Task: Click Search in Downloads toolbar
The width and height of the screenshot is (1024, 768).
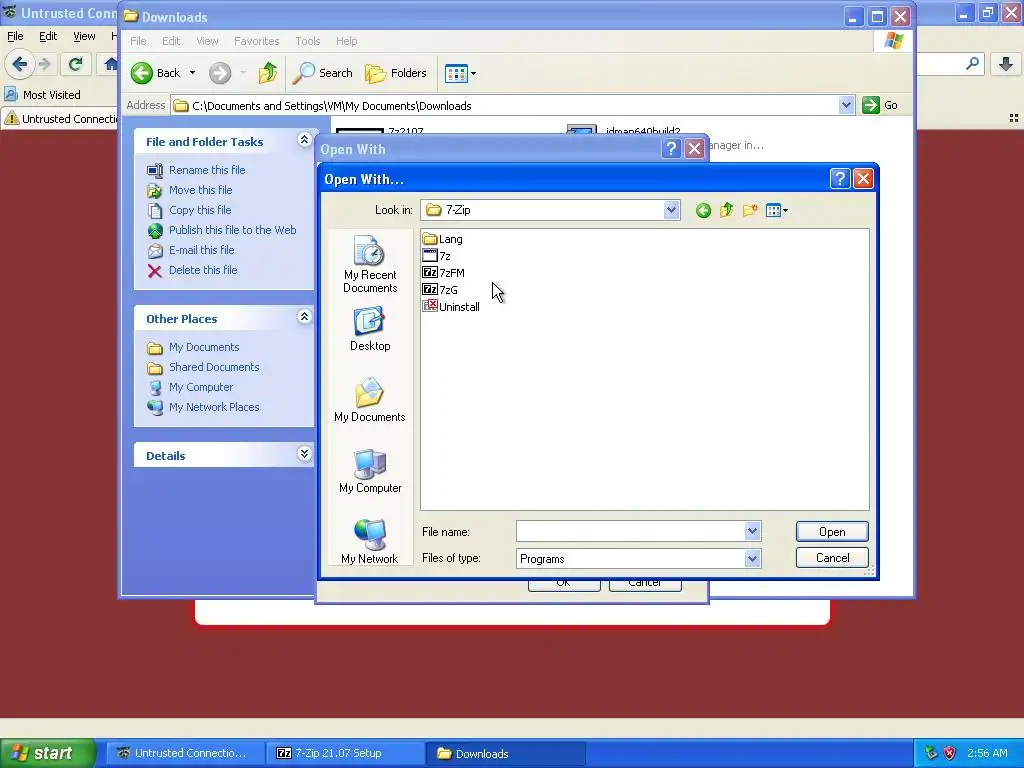Action: tap(323, 73)
